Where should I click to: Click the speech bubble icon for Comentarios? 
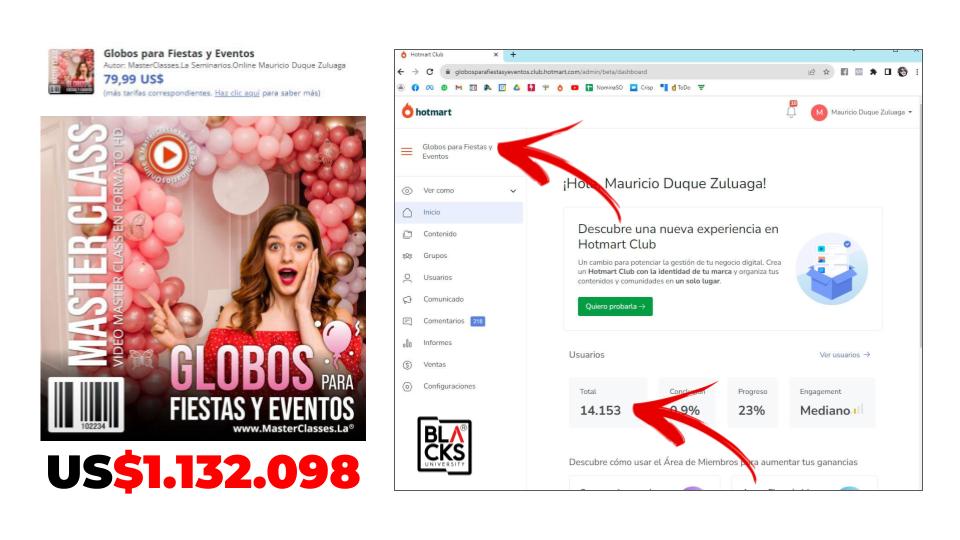pyautogui.click(x=407, y=321)
